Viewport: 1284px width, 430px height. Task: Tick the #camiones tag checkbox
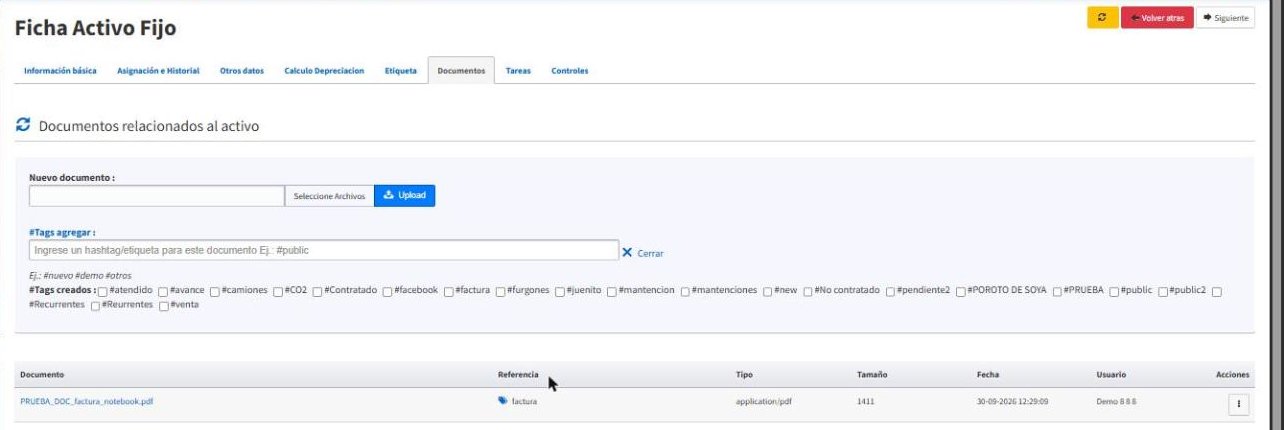point(215,291)
